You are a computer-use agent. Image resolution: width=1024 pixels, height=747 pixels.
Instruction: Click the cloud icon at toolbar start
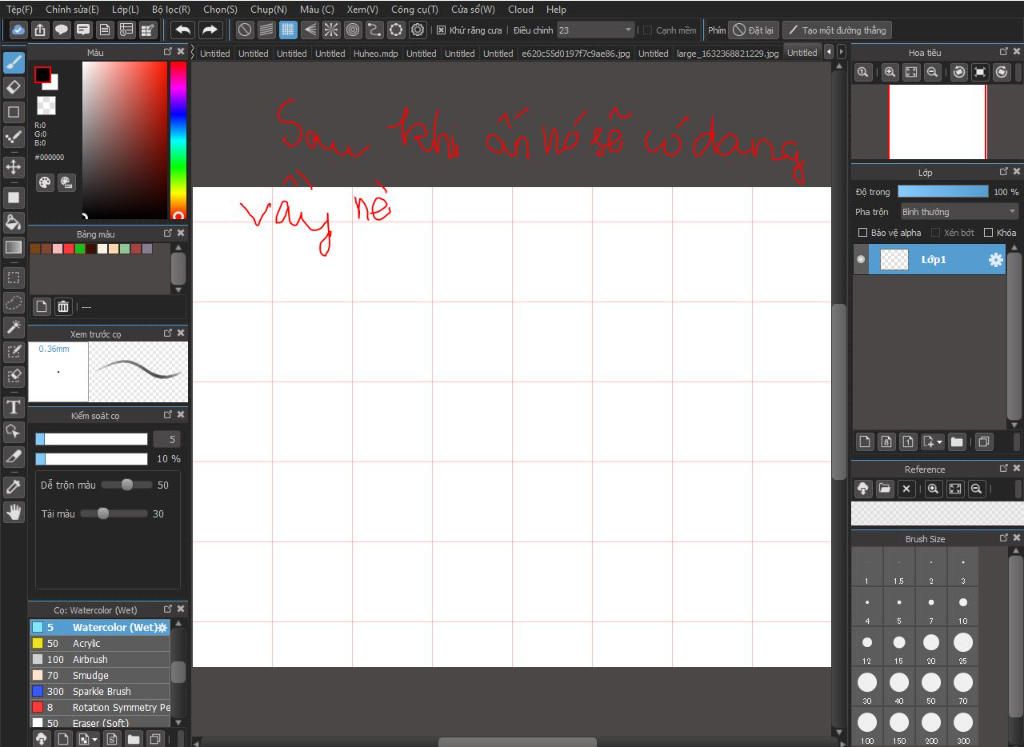18,30
